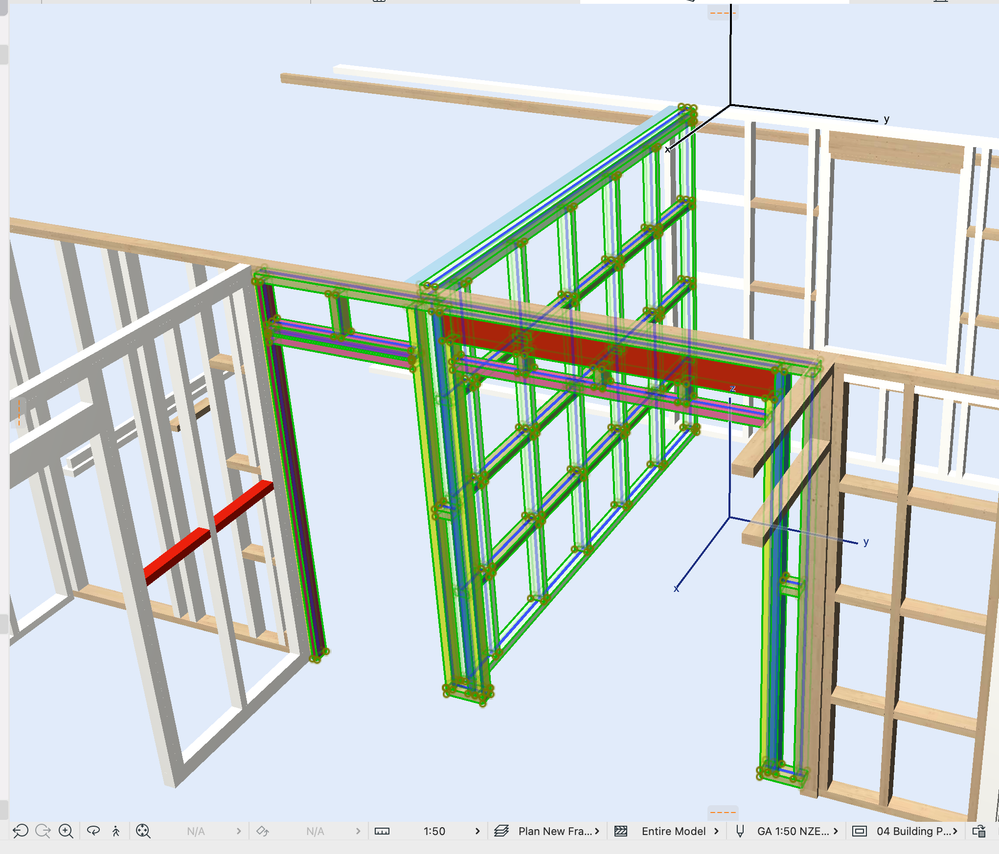Click the model view options icon
The height and width of the screenshot is (854, 999).
click(859, 831)
